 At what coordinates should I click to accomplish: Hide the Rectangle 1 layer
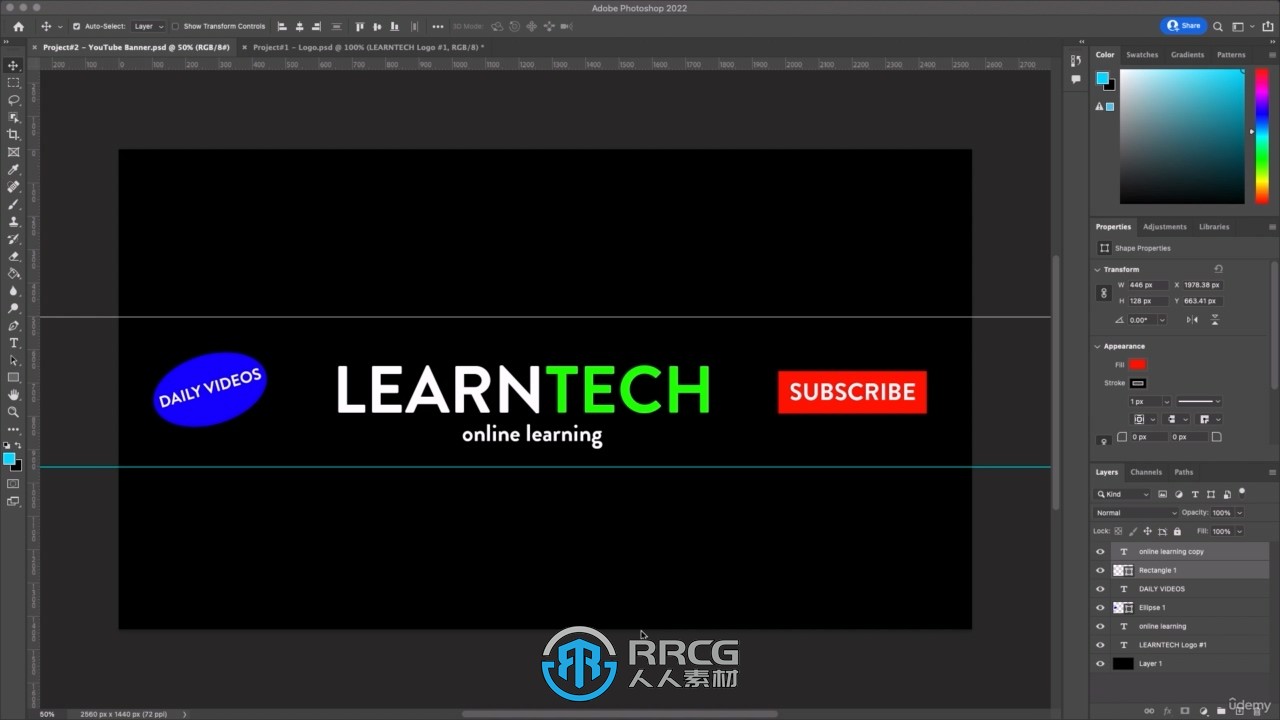(x=1100, y=570)
